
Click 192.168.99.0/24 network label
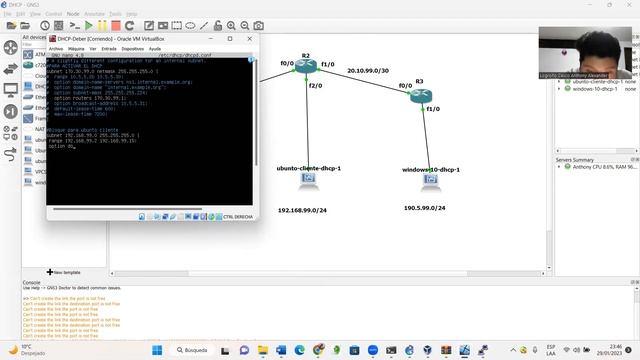(302, 210)
